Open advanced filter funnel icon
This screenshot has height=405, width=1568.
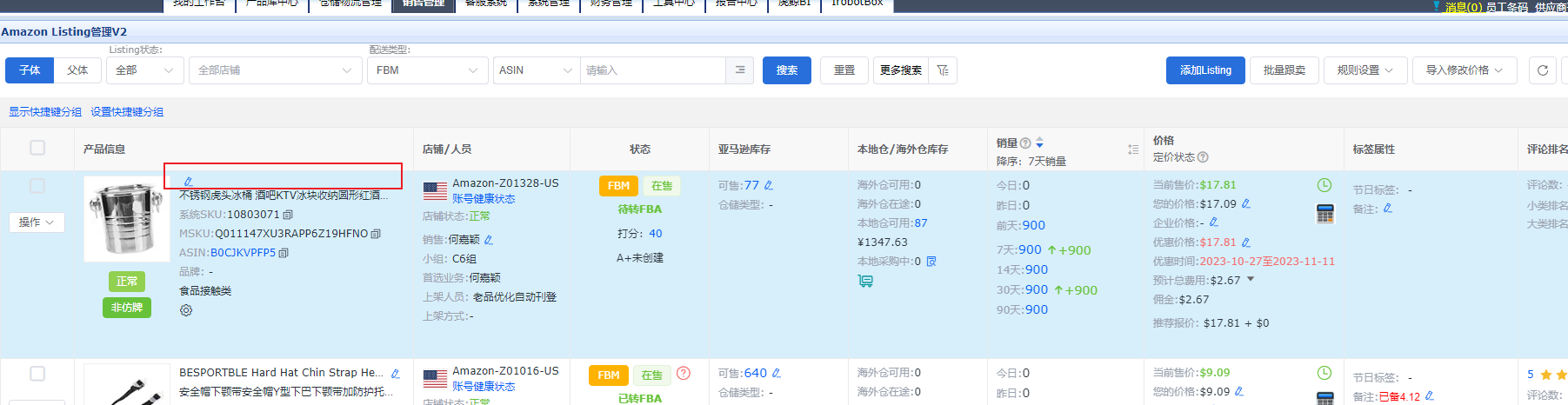943,70
